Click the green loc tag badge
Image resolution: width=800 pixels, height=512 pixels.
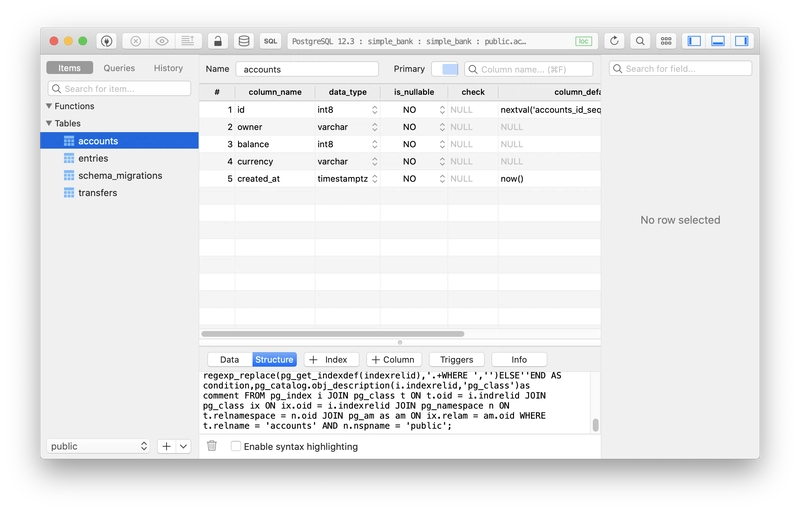pos(583,41)
